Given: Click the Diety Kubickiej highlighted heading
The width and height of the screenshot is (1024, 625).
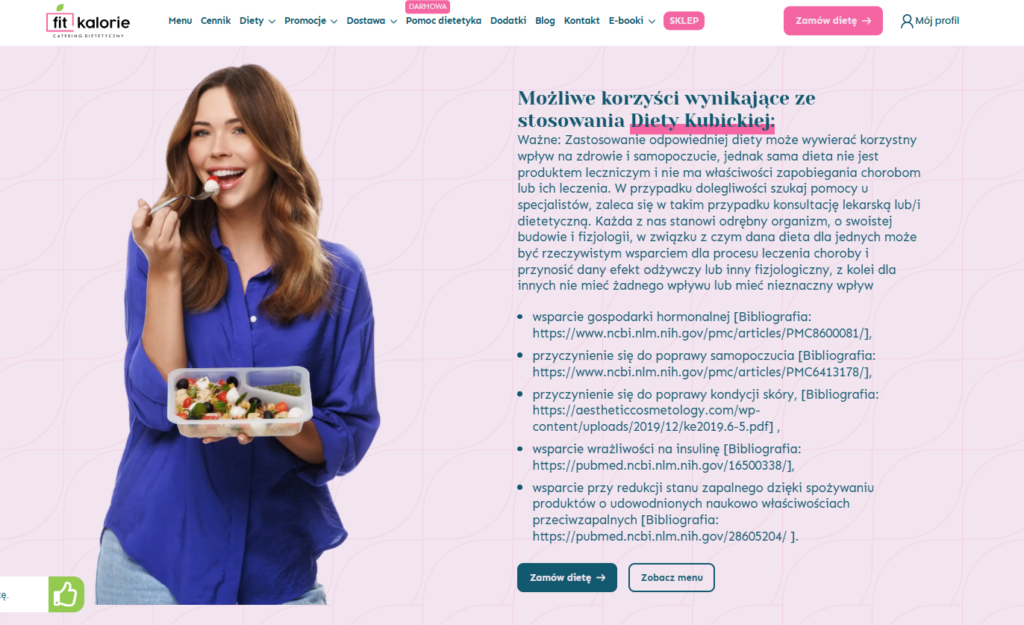Looking at the screenshot, I should (x=702, y=121).
